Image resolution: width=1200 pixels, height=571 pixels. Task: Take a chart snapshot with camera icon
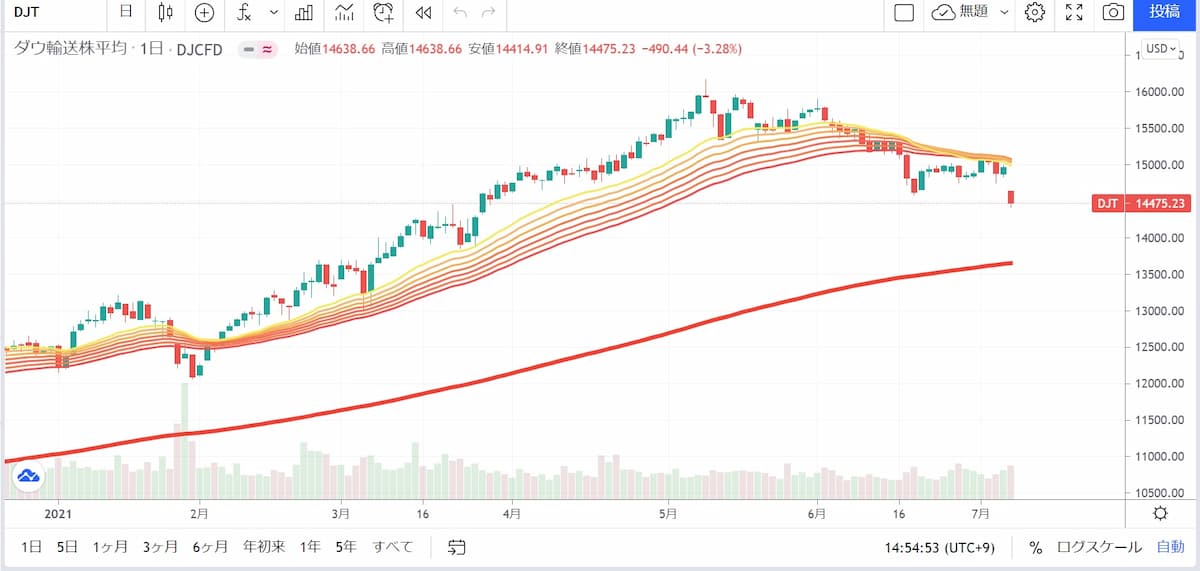1112,12
